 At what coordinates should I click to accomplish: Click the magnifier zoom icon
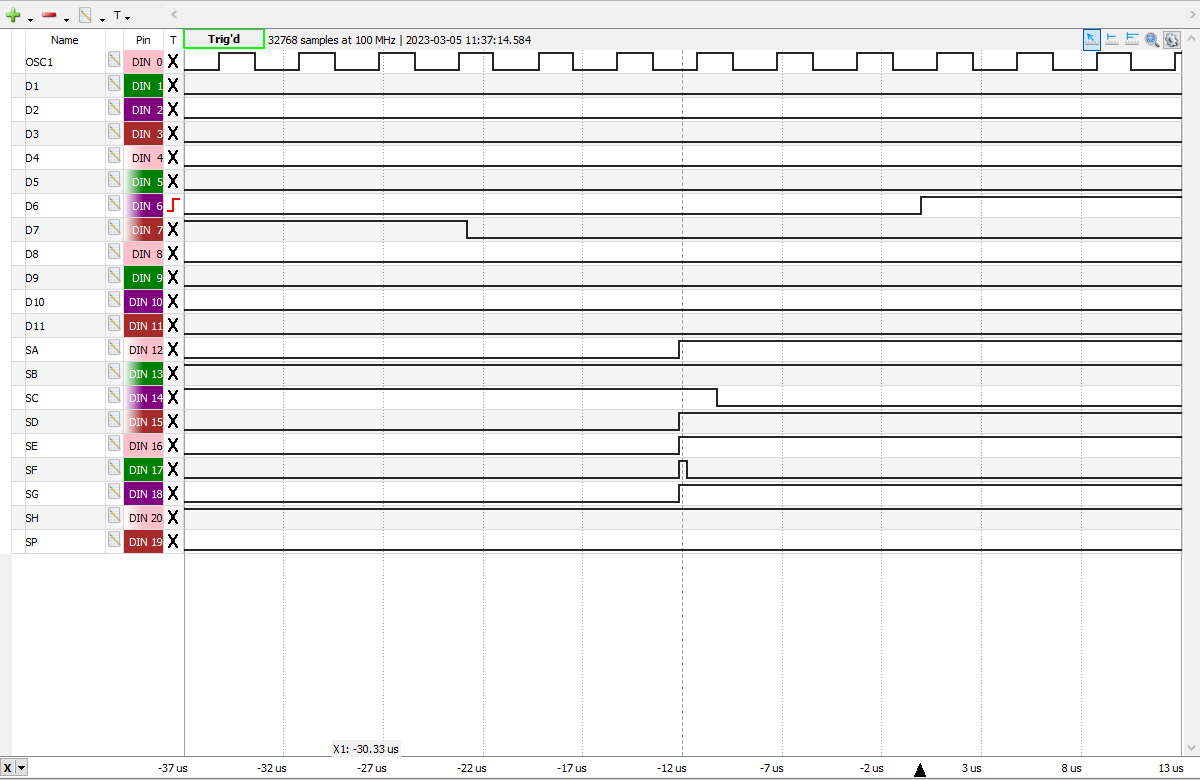tap(1152, 39)
